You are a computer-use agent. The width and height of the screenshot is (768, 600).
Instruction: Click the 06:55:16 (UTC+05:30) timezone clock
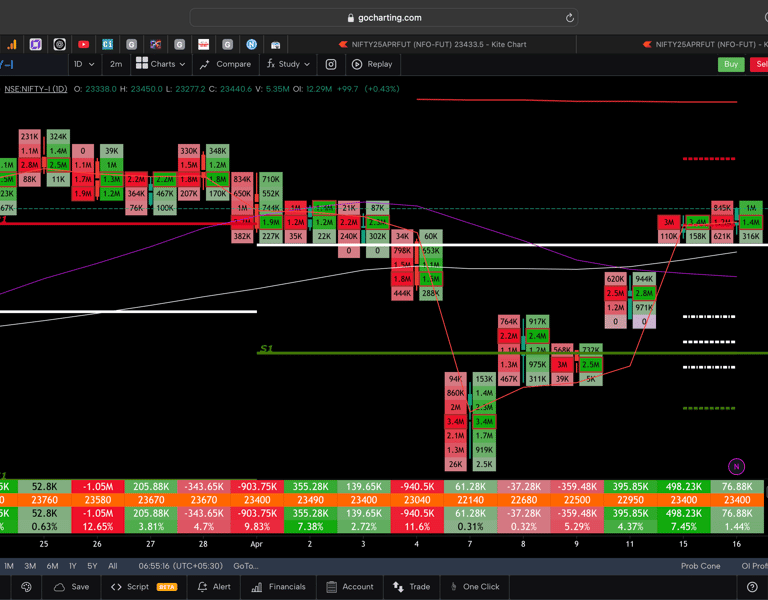coord(180,566)
